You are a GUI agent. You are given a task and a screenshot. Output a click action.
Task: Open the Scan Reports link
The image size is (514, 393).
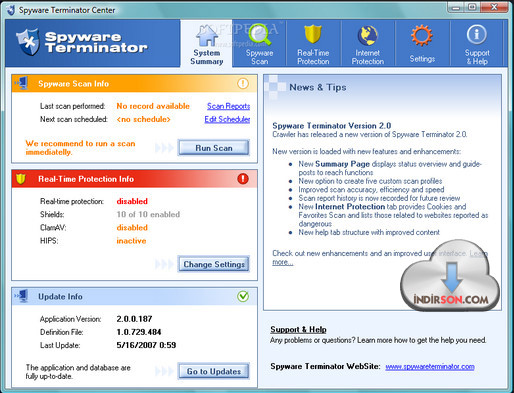pyautogui.click(x=228, y=106)
